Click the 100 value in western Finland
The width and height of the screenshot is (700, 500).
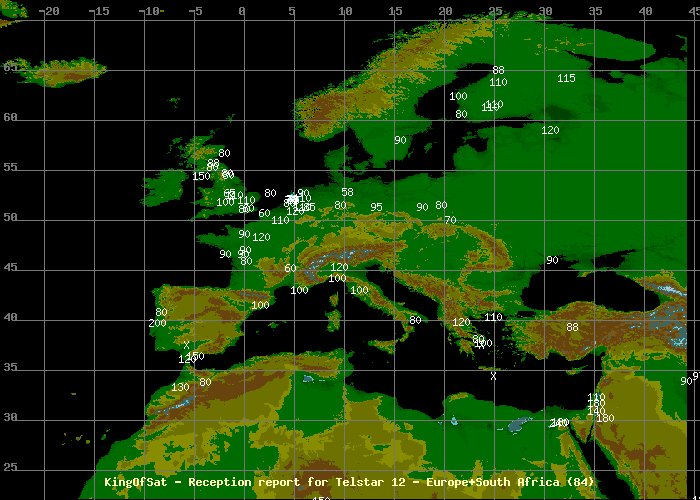tap(458, 96)
